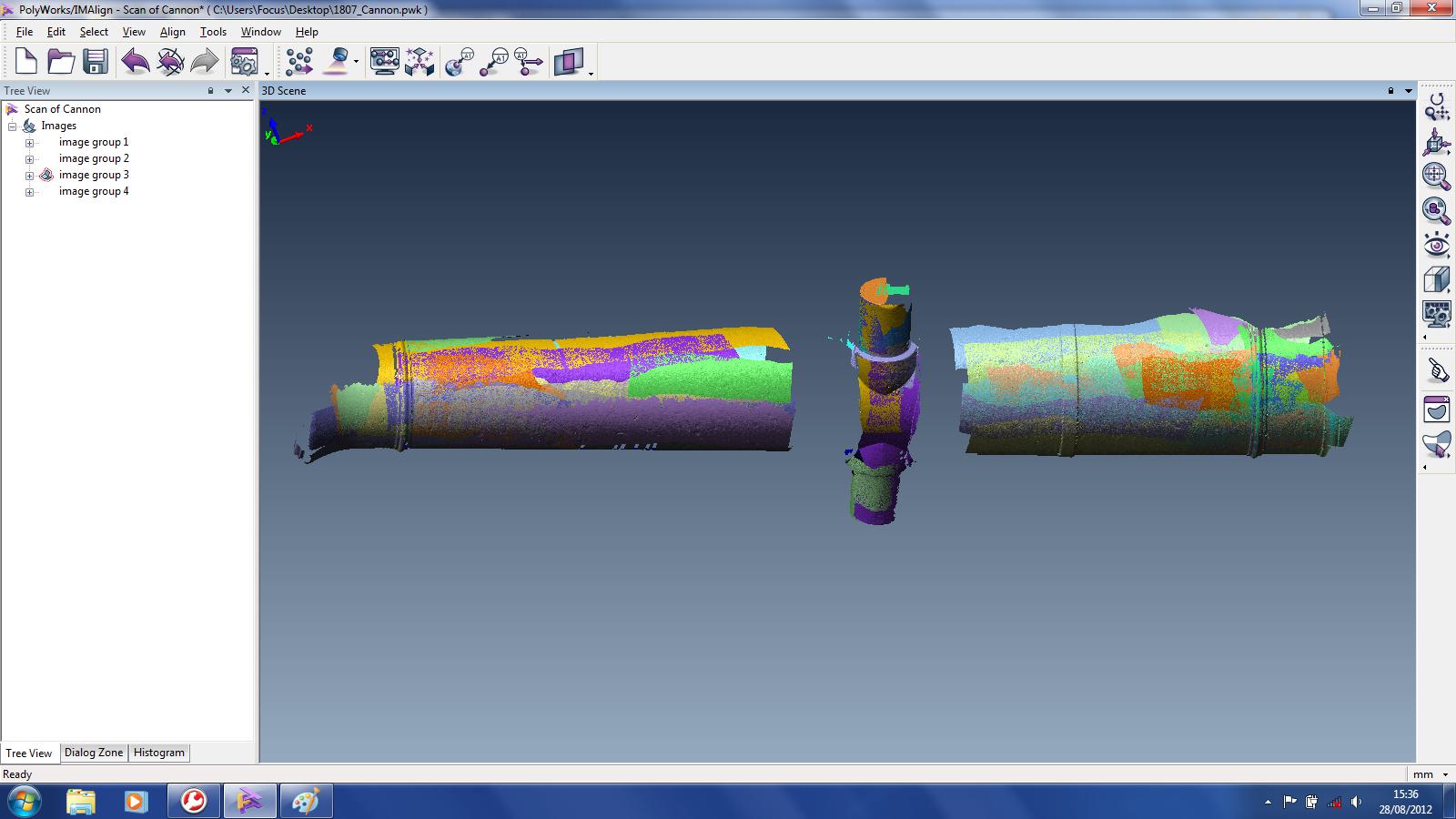This screenshot has height=819, width=1456.
Task: Open the mm units dropdown in status bar
Action: point(1445,774)
